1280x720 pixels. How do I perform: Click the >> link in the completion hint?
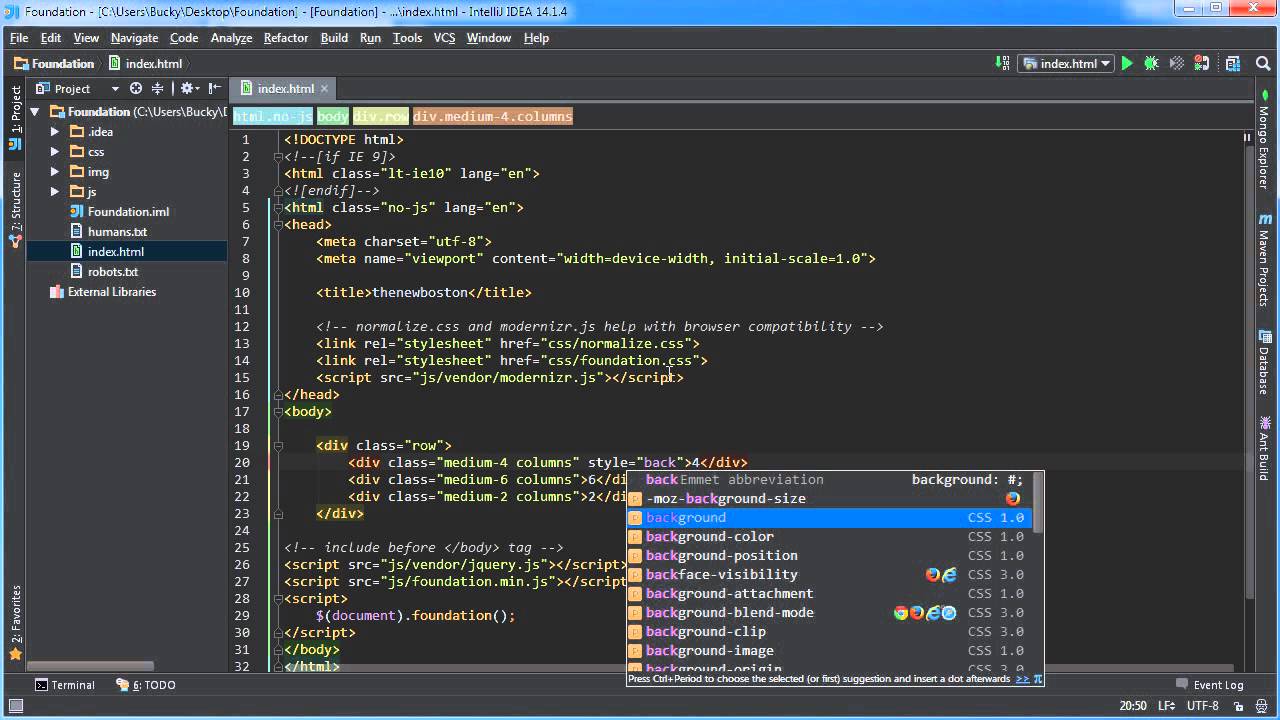[x=1021, y=679]
